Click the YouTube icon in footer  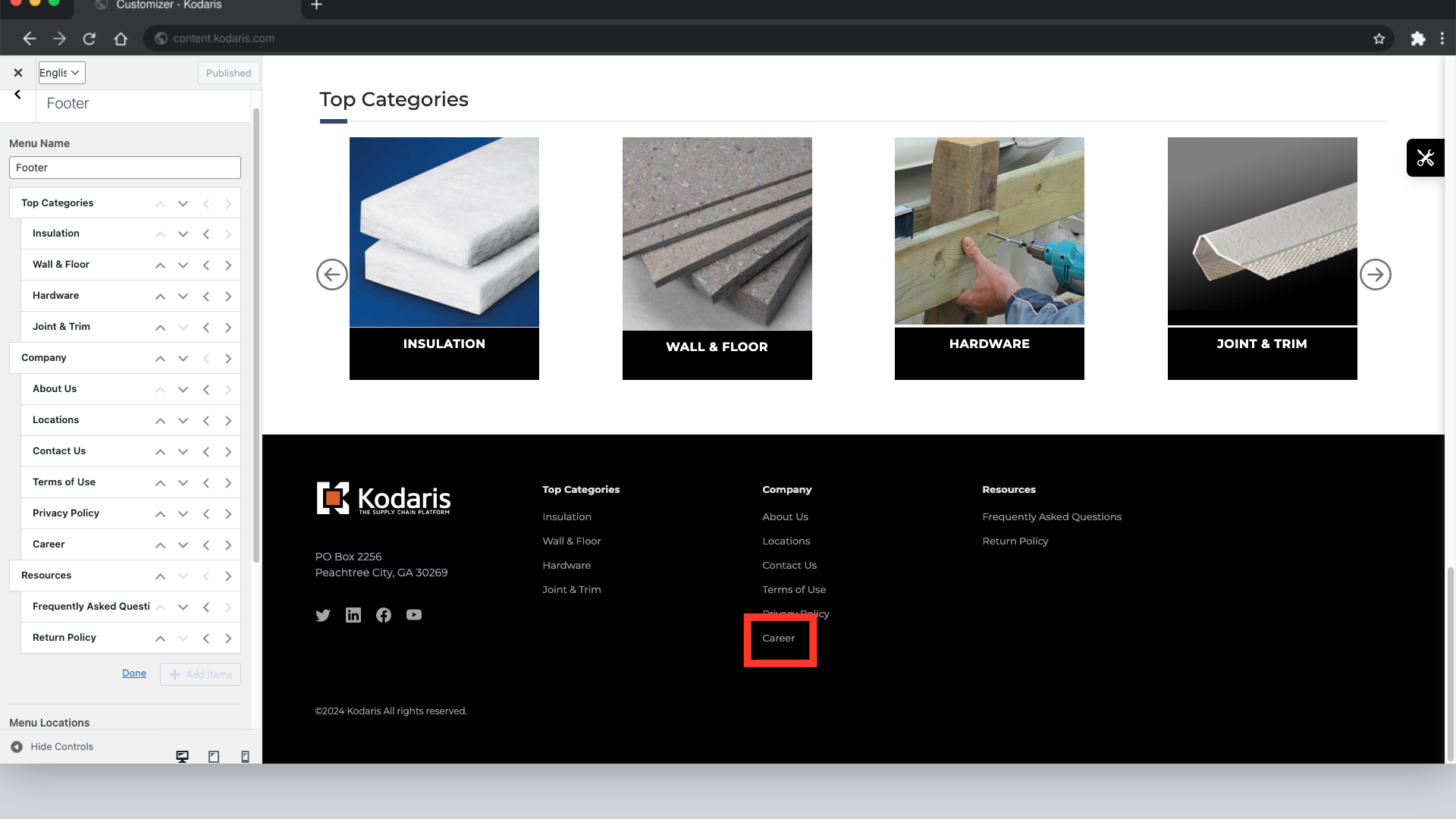pyautogui.click(x=414, y=615)
